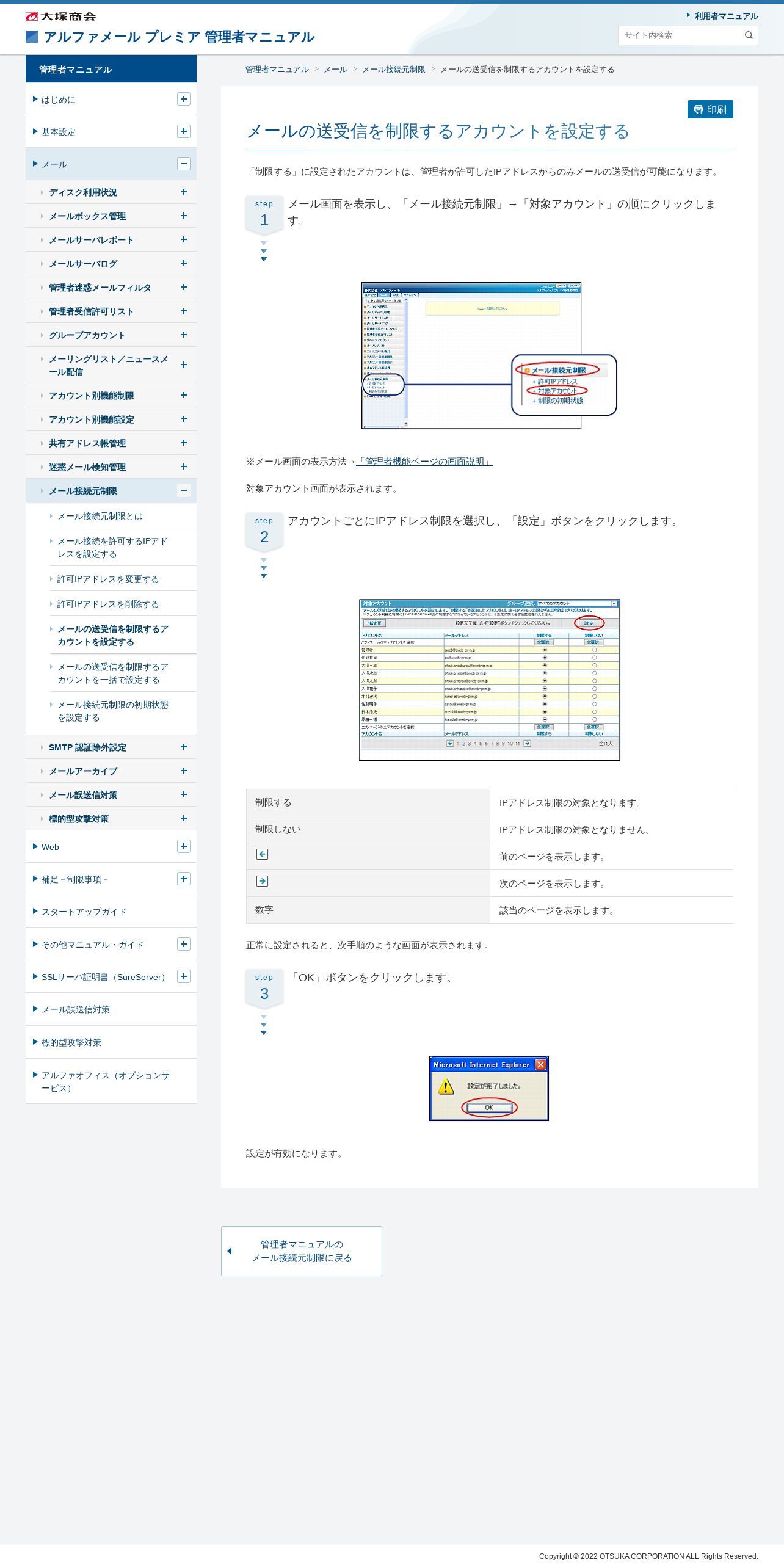Viewport: 784px width, 1568px height.
Task: Open メール接続元制限の初期状態を設定する
Action: (113, 711)
